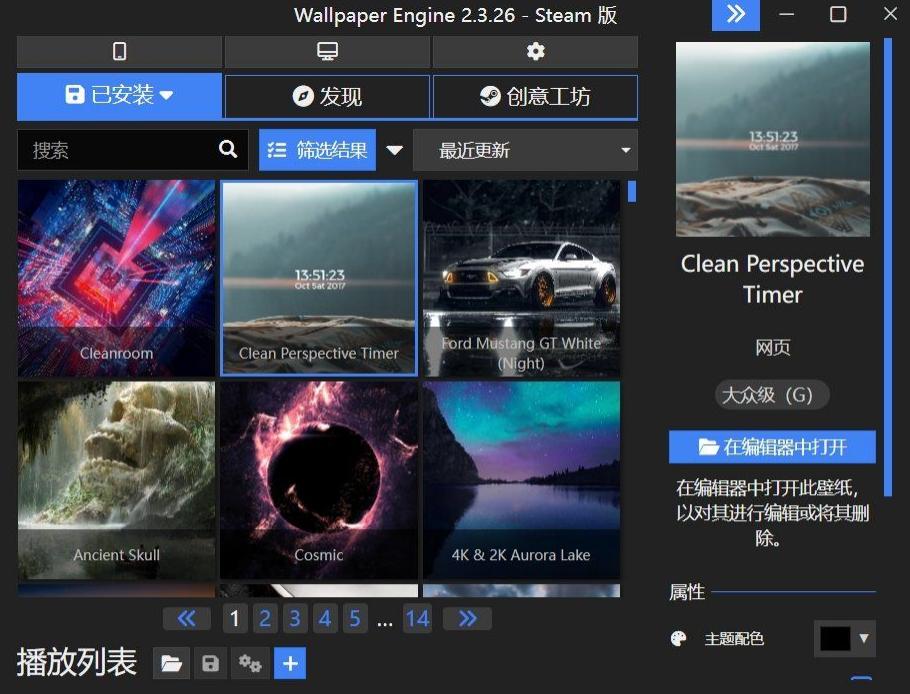Screen dimensions: 910x694
Task: Click 在编辑器中打开 button
Action: point(772,447)
